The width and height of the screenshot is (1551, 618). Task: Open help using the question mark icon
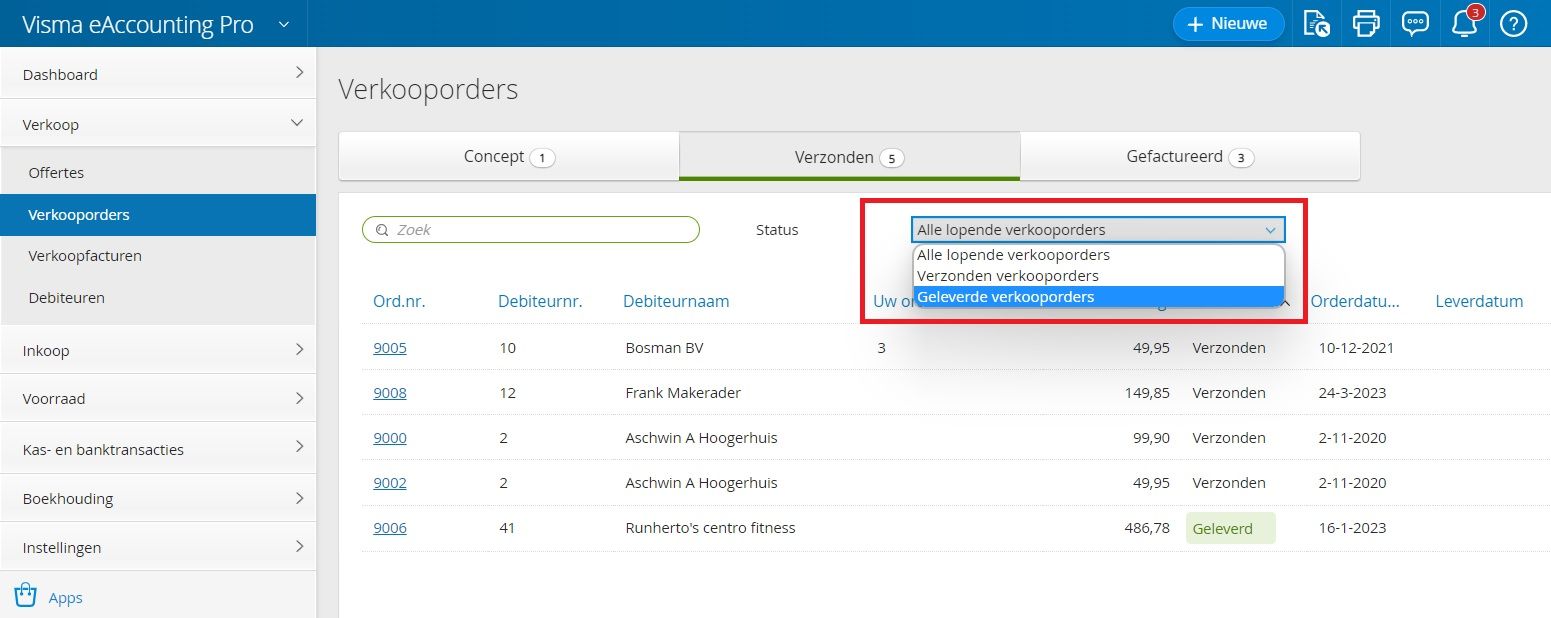(1513, 23)
